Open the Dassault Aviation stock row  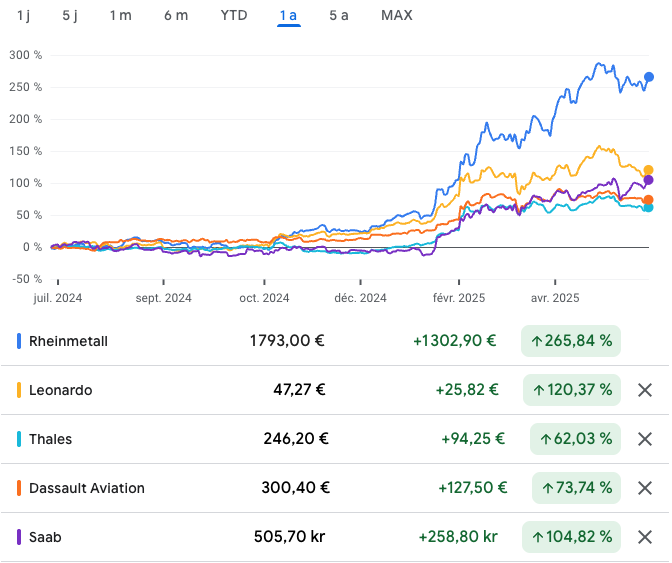335,488
